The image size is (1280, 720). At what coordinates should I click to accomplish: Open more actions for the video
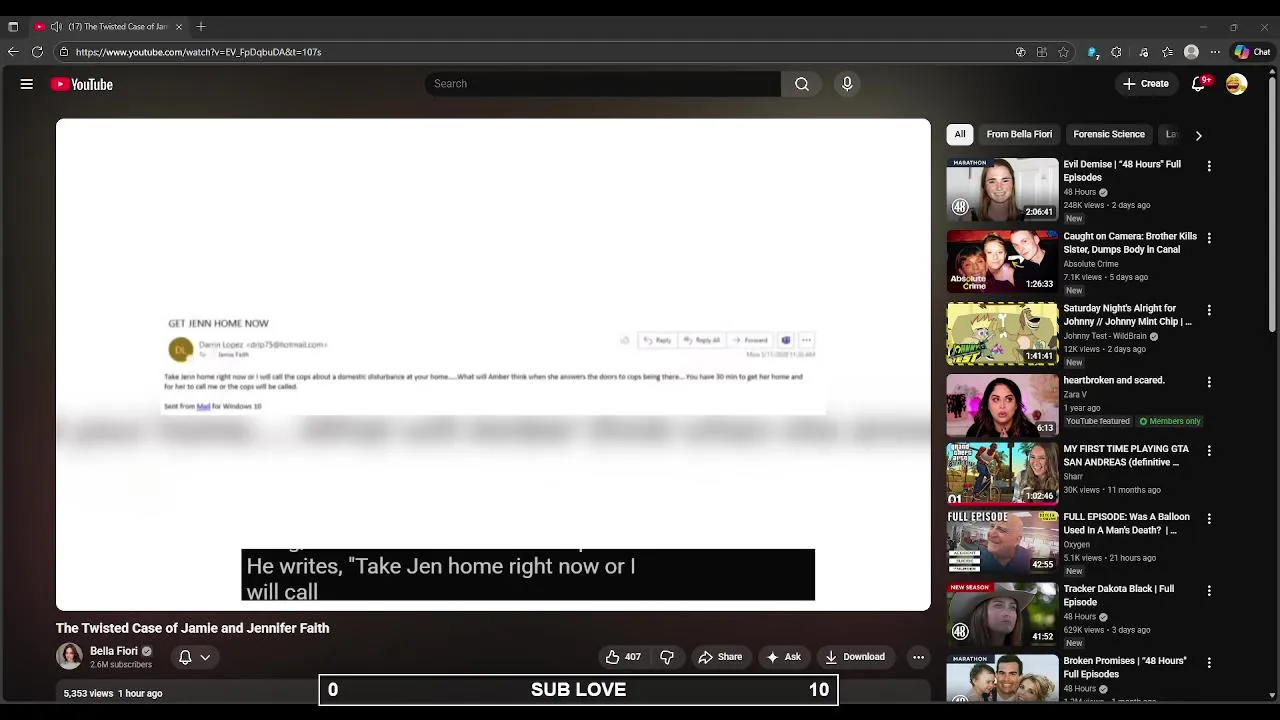point(918,657)
